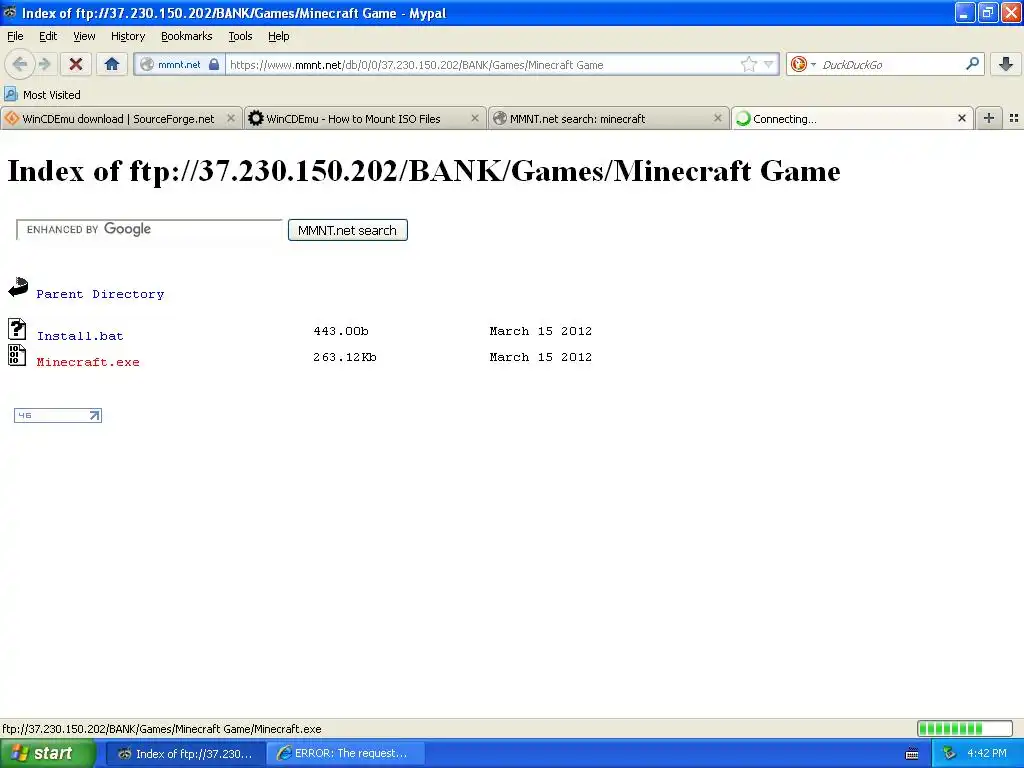Viewport: 1024px width, 768px height.
Task: Click the Index of ftp page heading
Action: [423, 171]
